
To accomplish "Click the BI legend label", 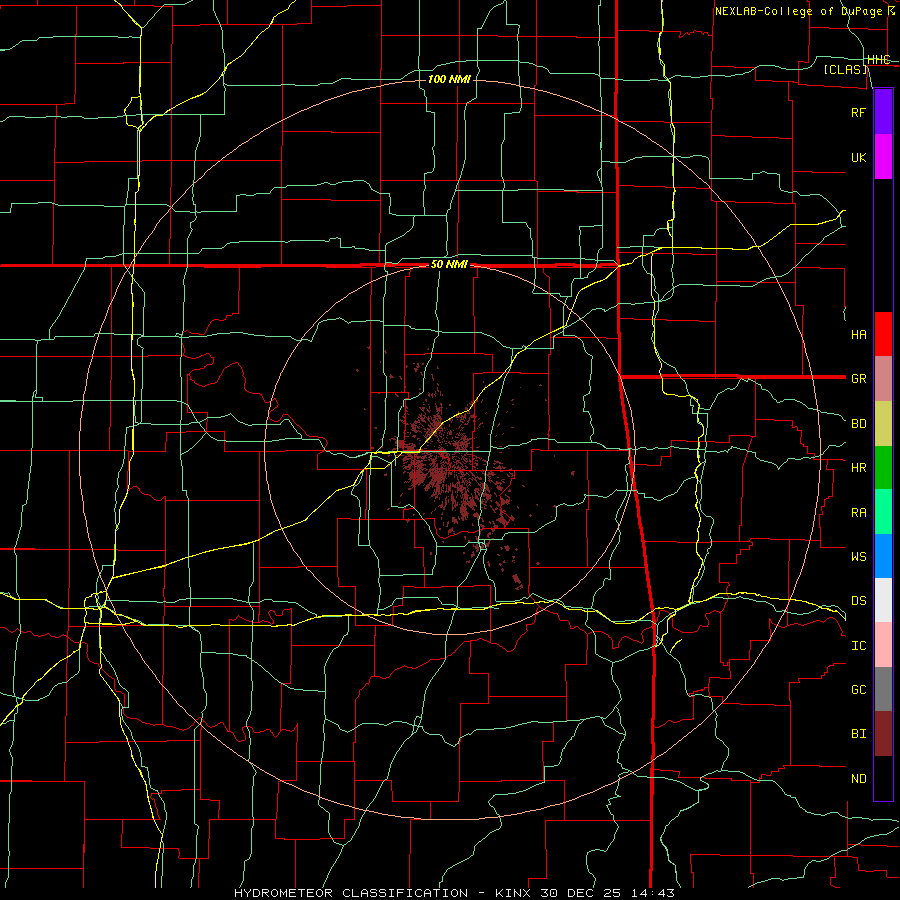I will pos(859,734).
